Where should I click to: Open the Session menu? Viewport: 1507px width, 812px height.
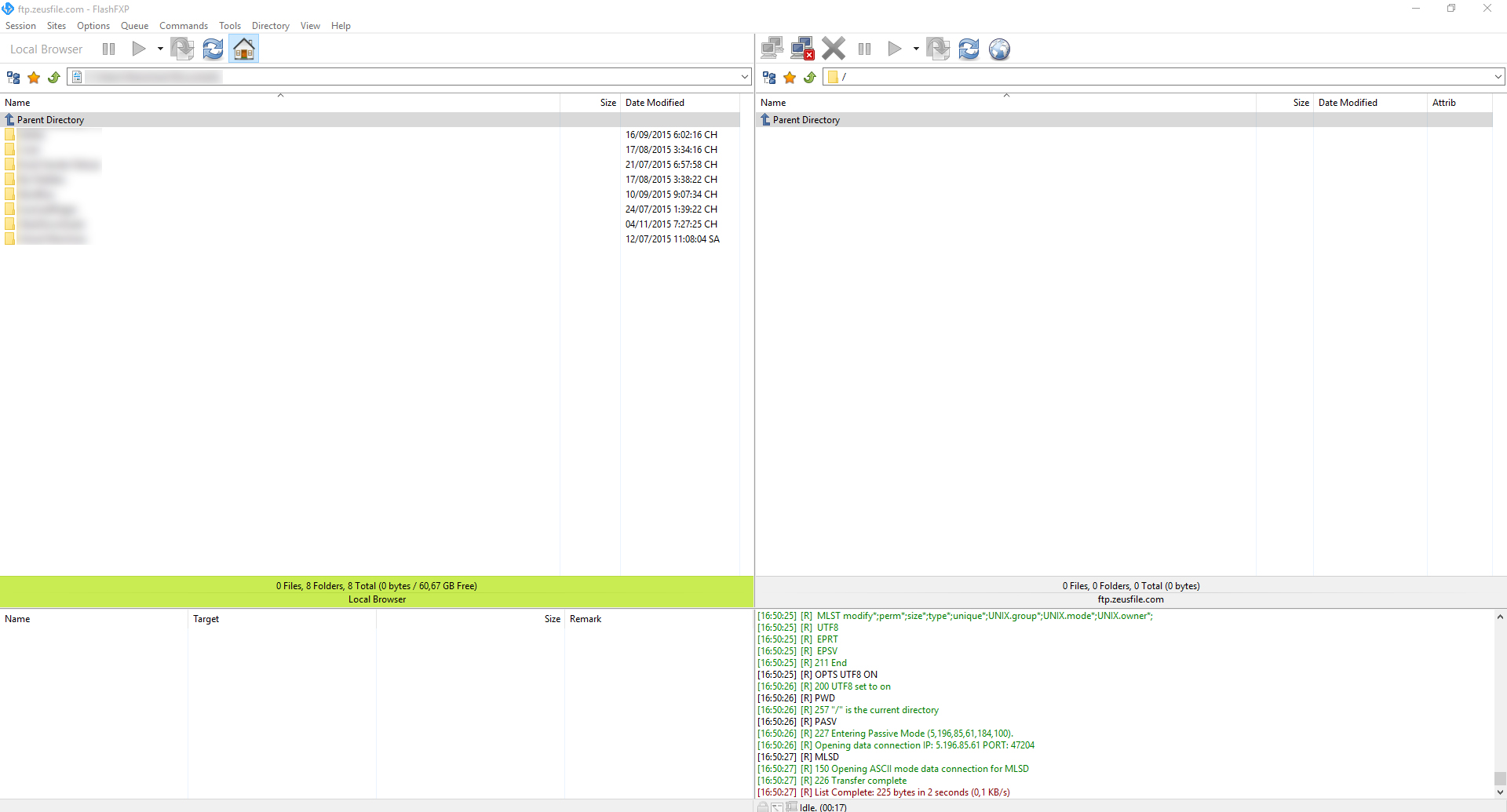click(x=20, y=26)
